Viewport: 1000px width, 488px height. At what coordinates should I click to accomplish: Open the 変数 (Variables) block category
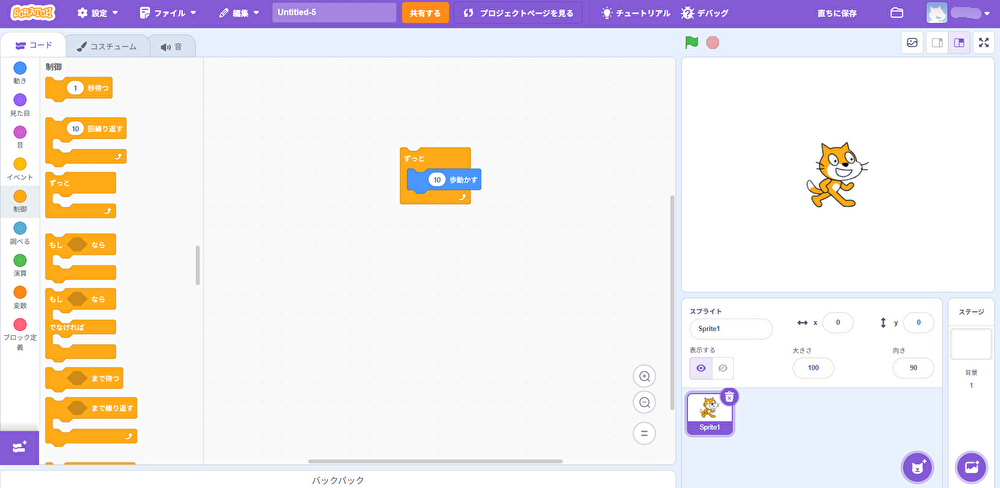tap(20, 298)
